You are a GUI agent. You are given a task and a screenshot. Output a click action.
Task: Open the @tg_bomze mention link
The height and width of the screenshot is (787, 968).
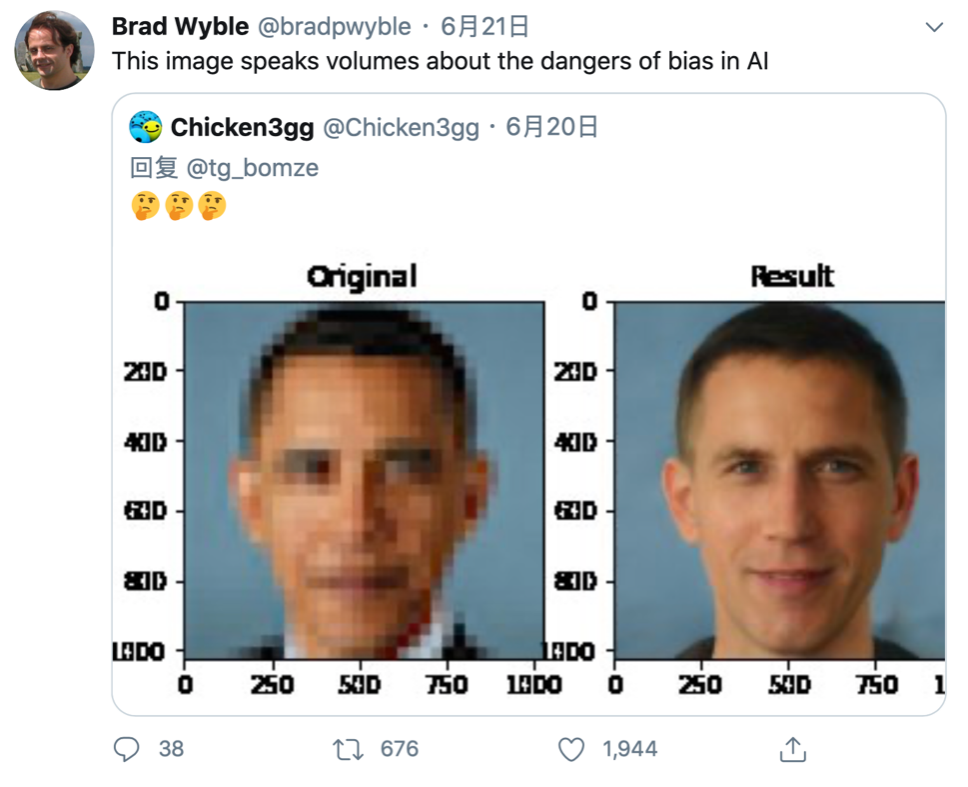252,168
